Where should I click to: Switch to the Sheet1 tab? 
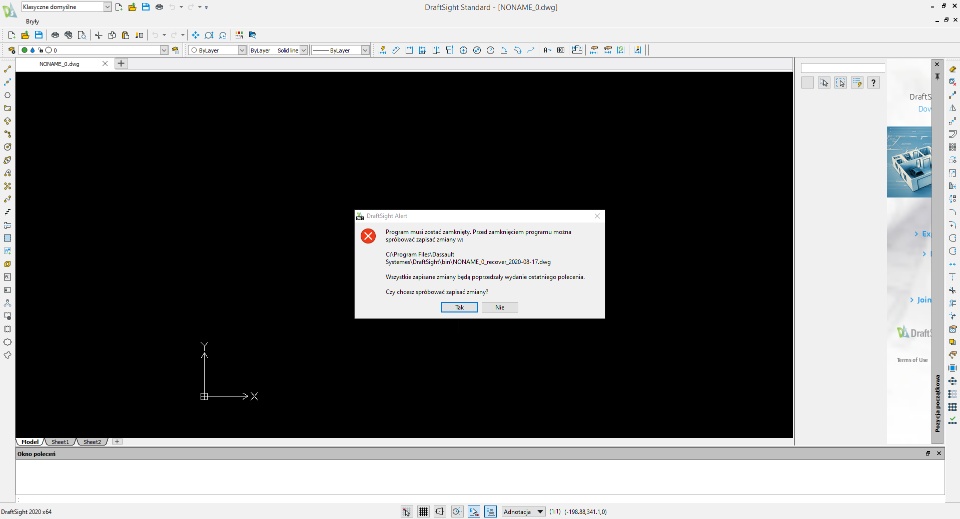click(x=60, y=442)
